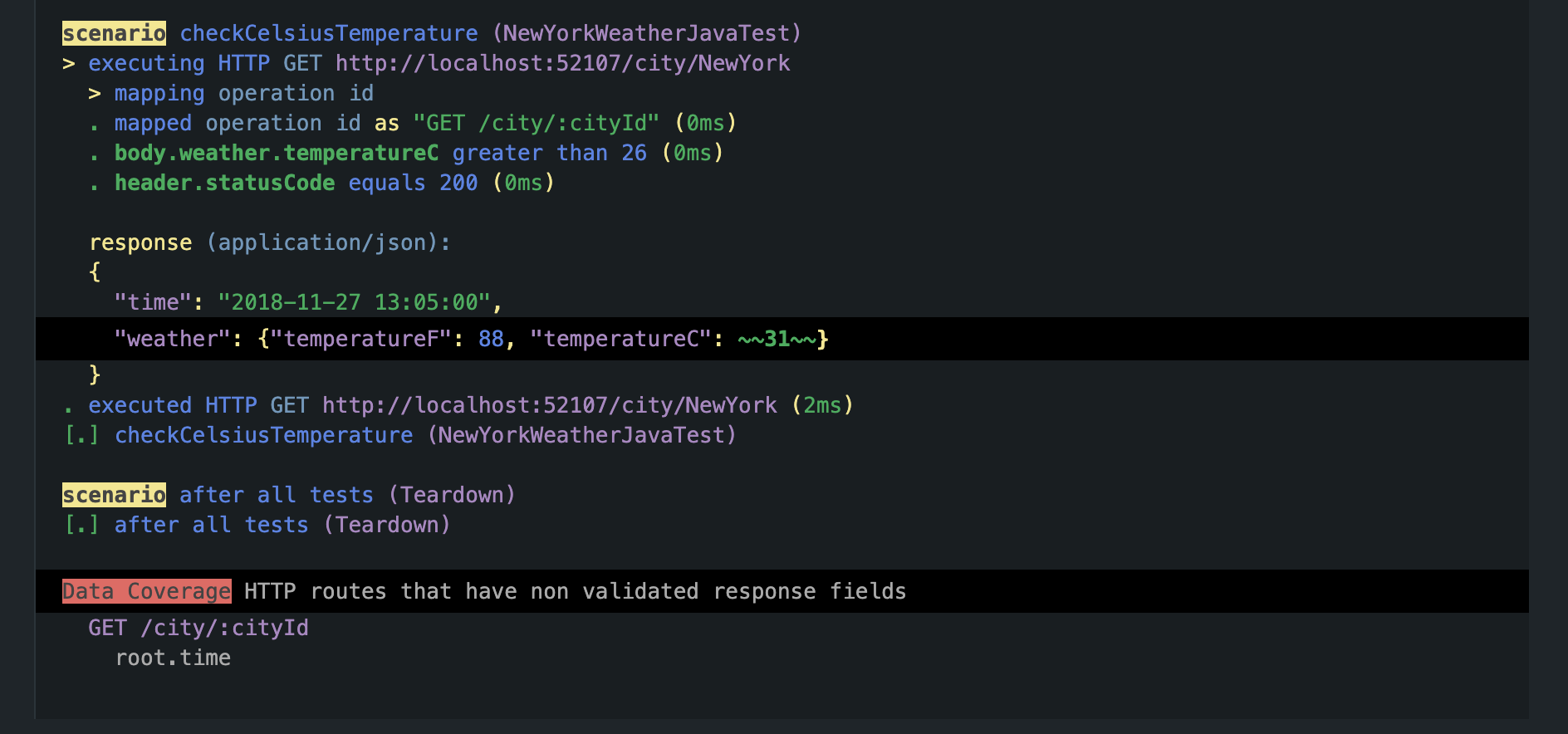Click the highlighted ~~31~~ temperatureC value
Viewport: 1568px width, 734px height.
pyautogui.click(x=777, y=339)
